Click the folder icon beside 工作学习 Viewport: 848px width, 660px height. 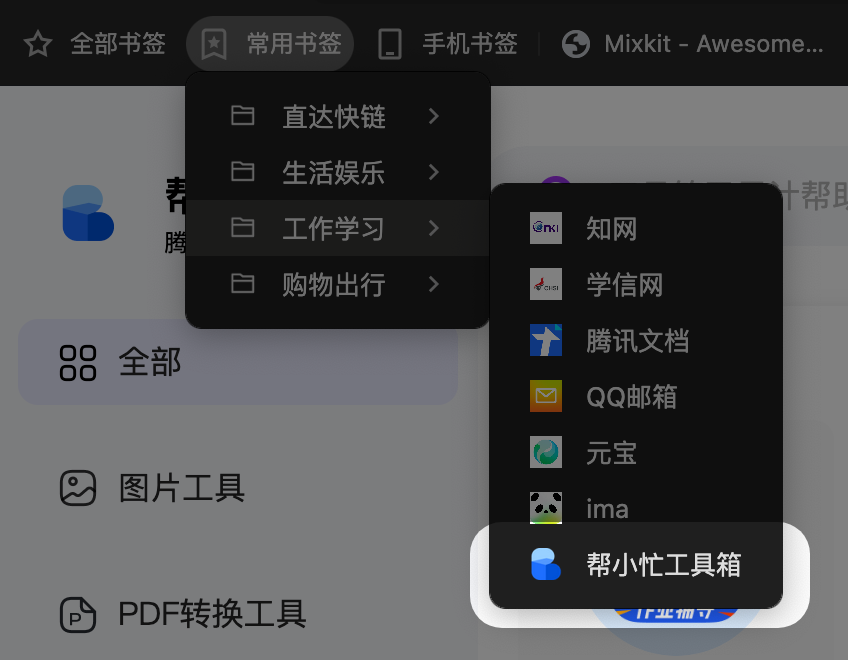pos(242,228)
